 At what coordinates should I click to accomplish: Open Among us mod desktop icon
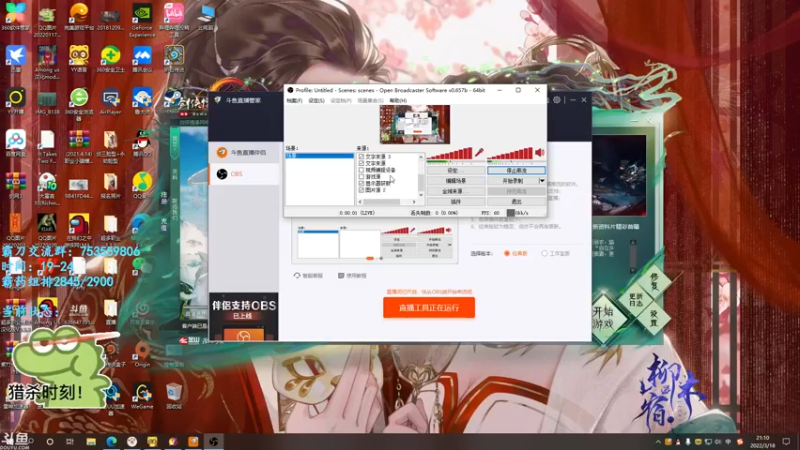pos(47,62)
